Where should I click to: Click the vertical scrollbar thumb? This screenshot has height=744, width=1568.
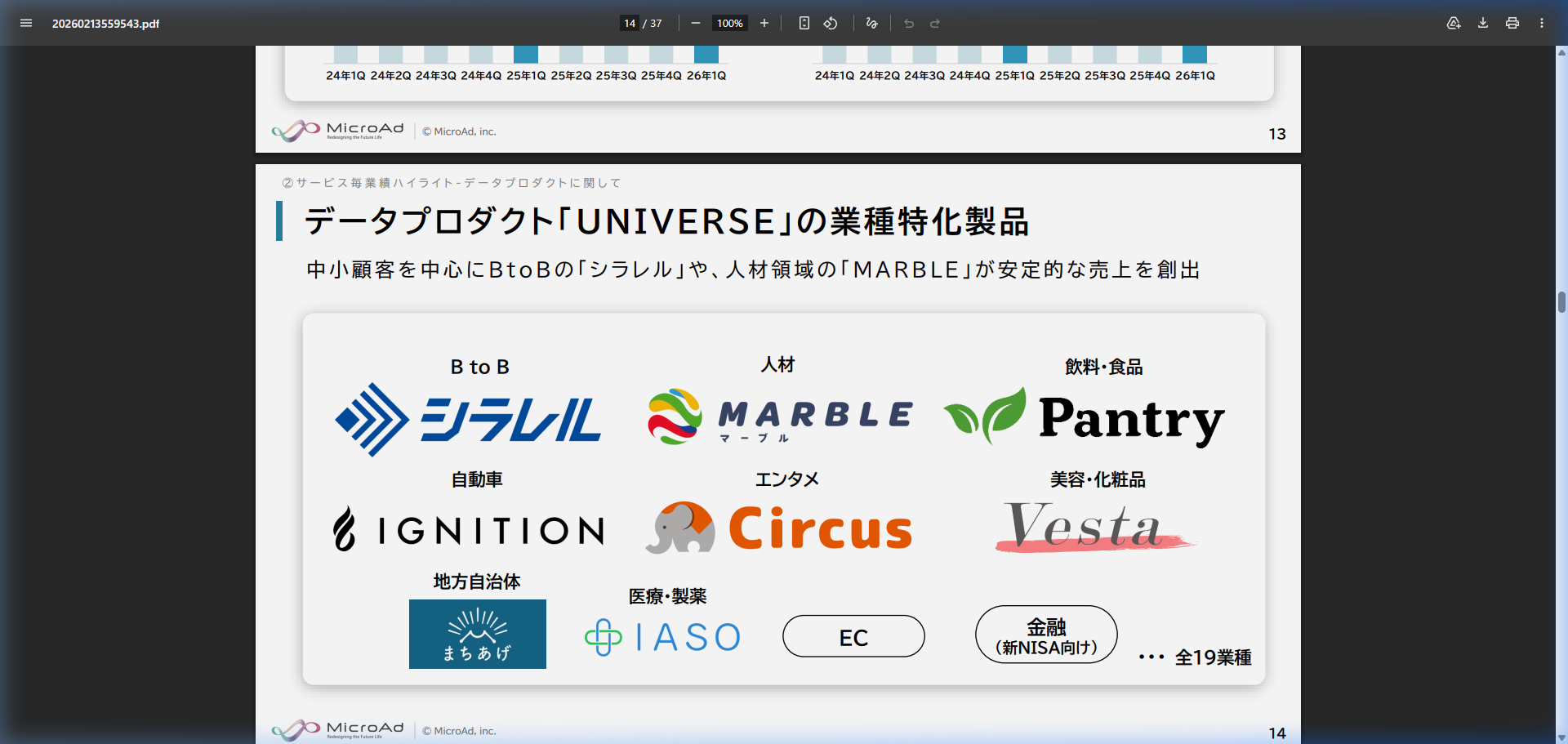1561,302
